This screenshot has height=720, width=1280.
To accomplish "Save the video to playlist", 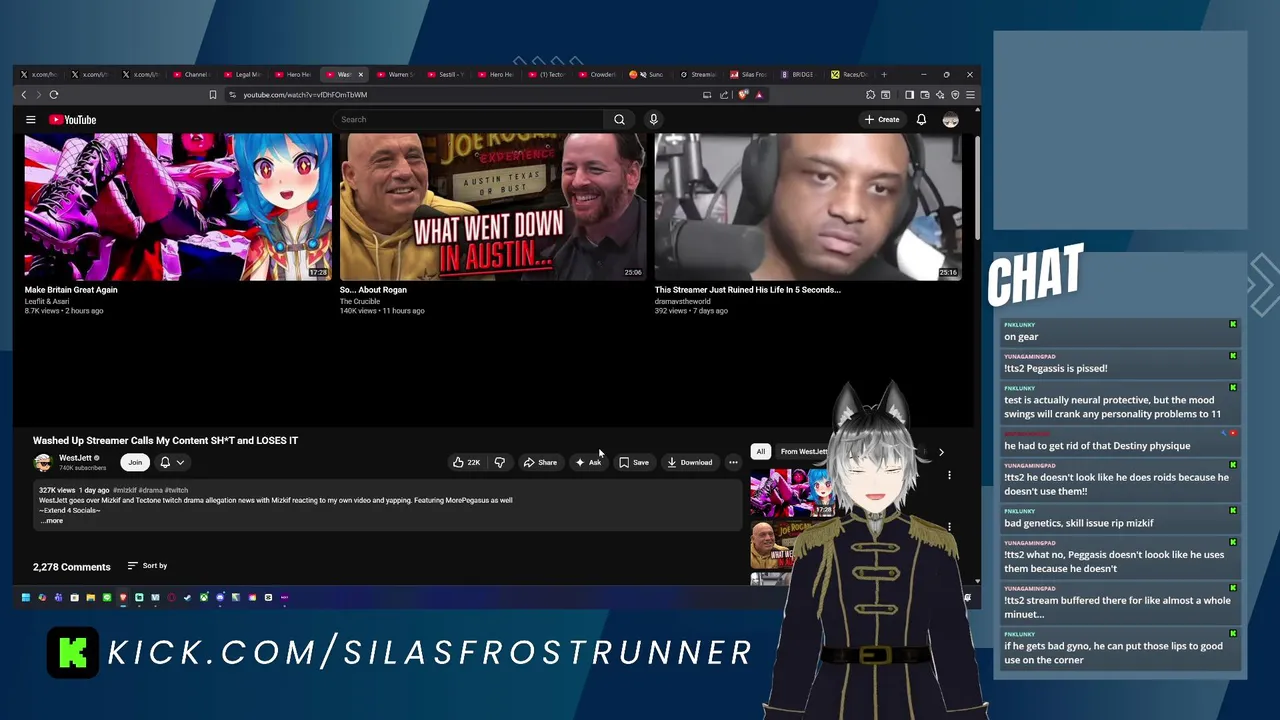I will pos(634,462).
